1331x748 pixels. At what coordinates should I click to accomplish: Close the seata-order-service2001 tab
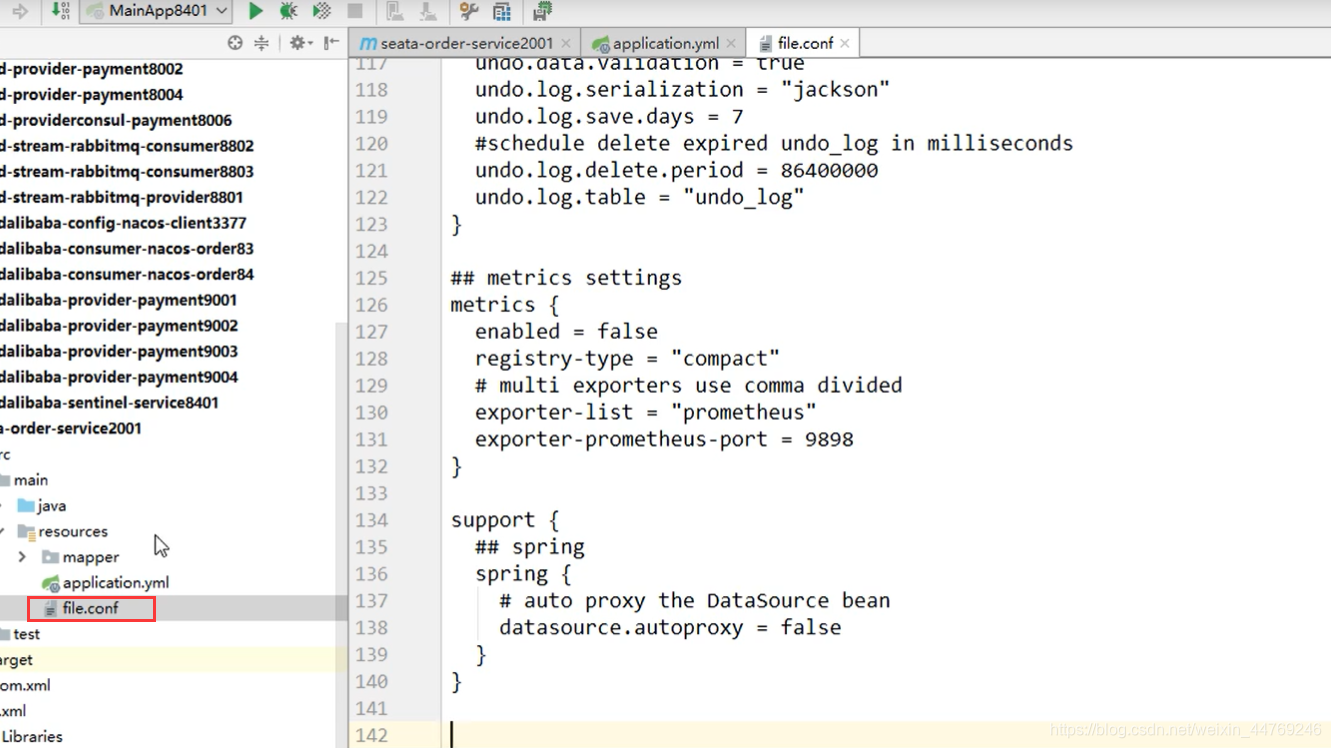566,43
